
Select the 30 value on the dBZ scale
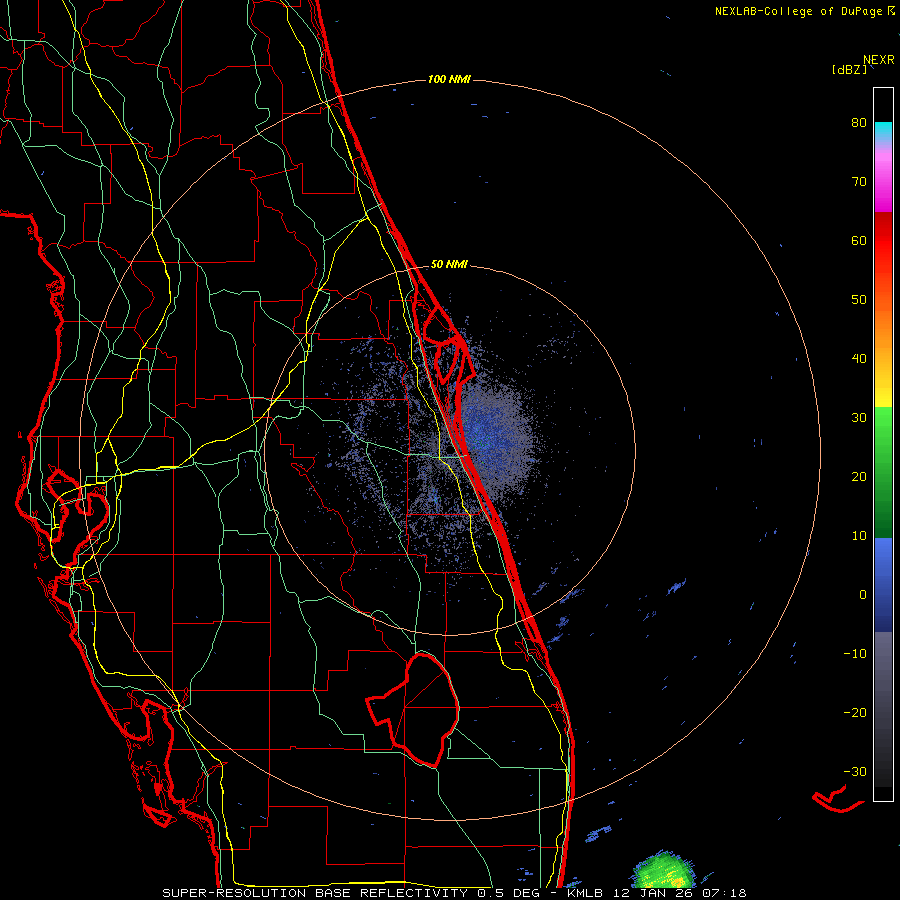click(x=859, y=418)
